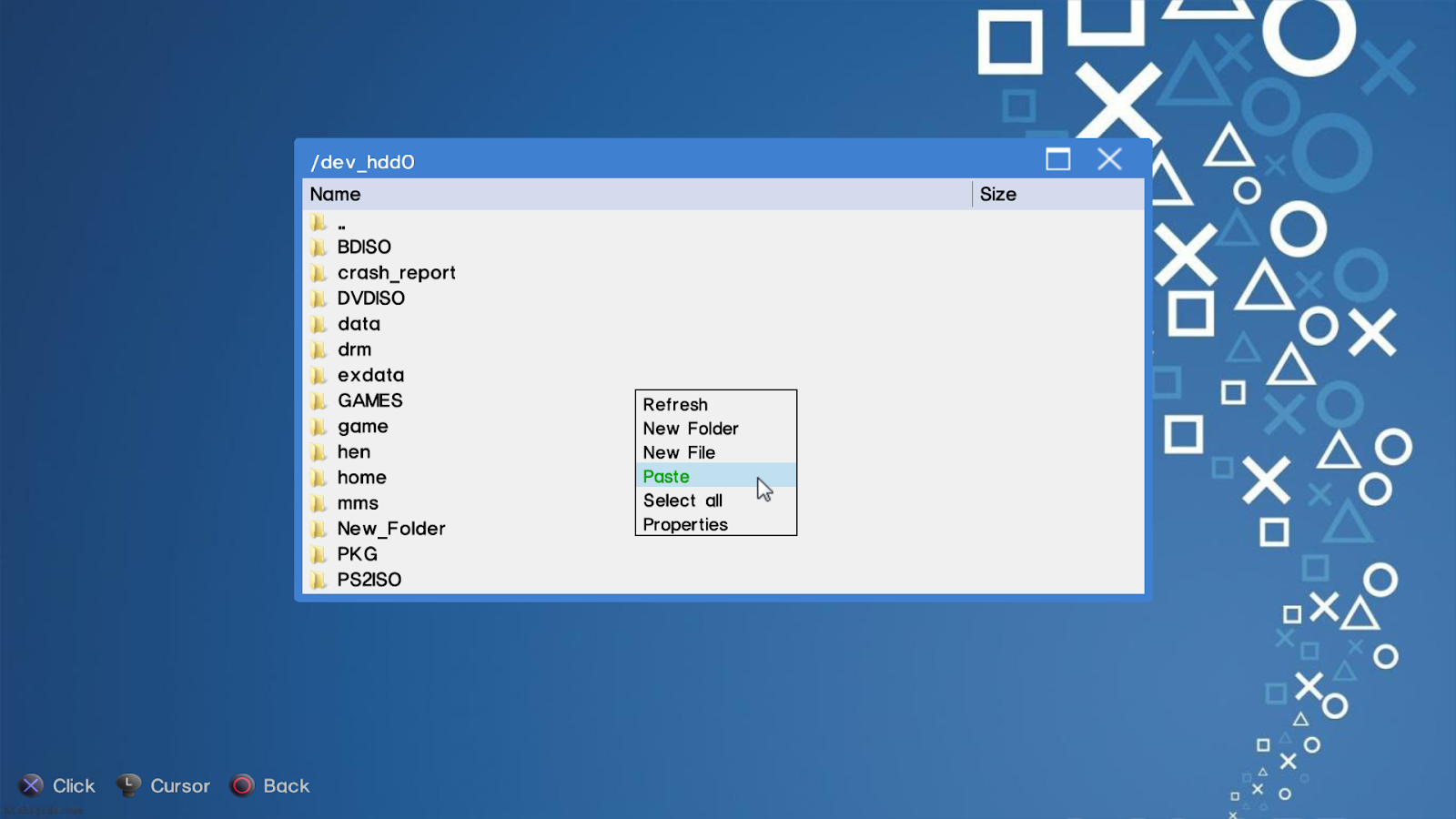
Task: Click the folder icon next to crash_report
Action: pyautogui.click(x=318, y=272)
